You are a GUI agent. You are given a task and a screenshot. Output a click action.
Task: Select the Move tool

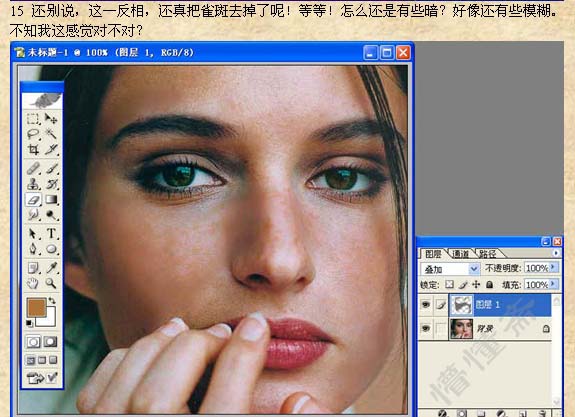pos(51,118)
